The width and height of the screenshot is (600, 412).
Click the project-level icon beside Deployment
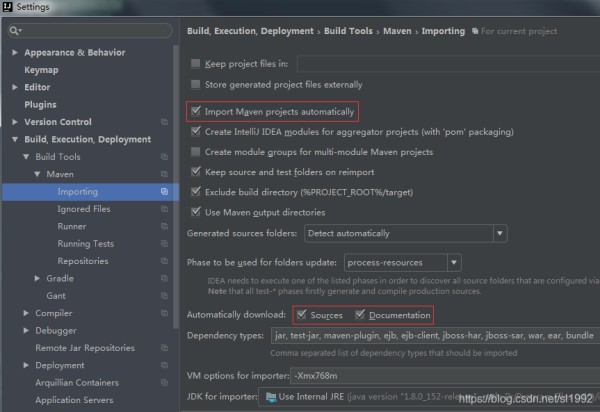164,365
